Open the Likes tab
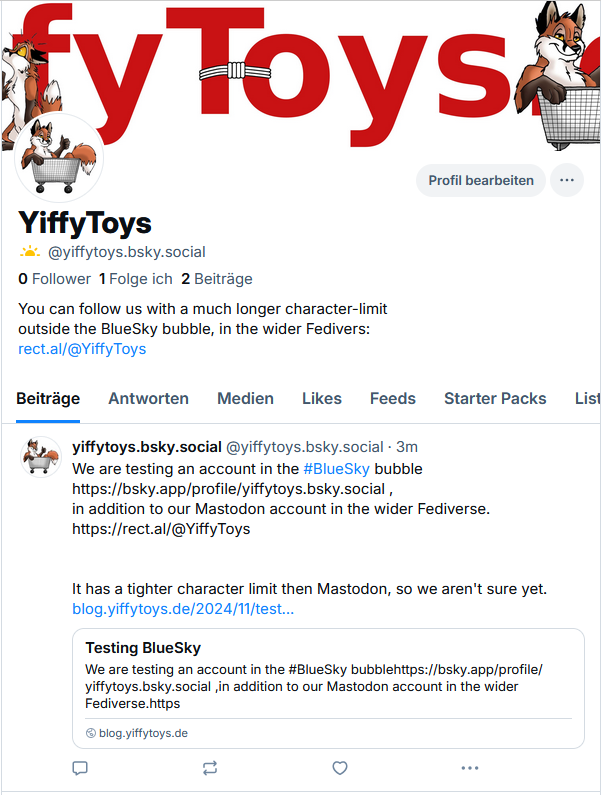 (x=322, y=398)
